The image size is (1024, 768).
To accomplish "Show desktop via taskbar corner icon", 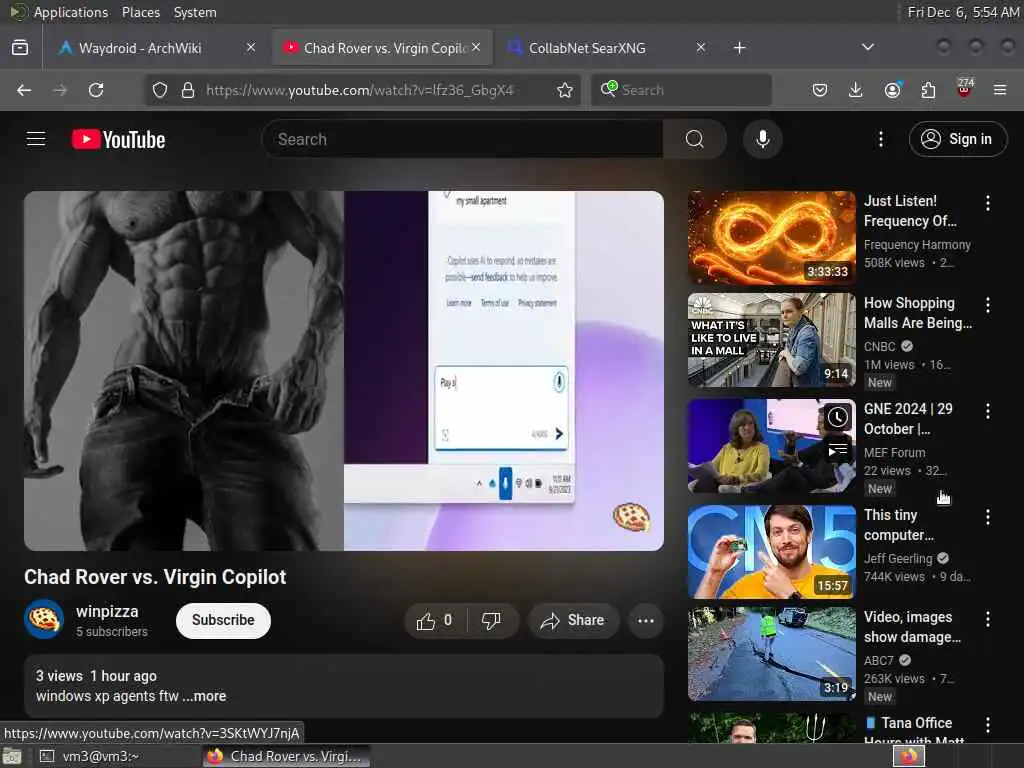I will coord(12,756).
